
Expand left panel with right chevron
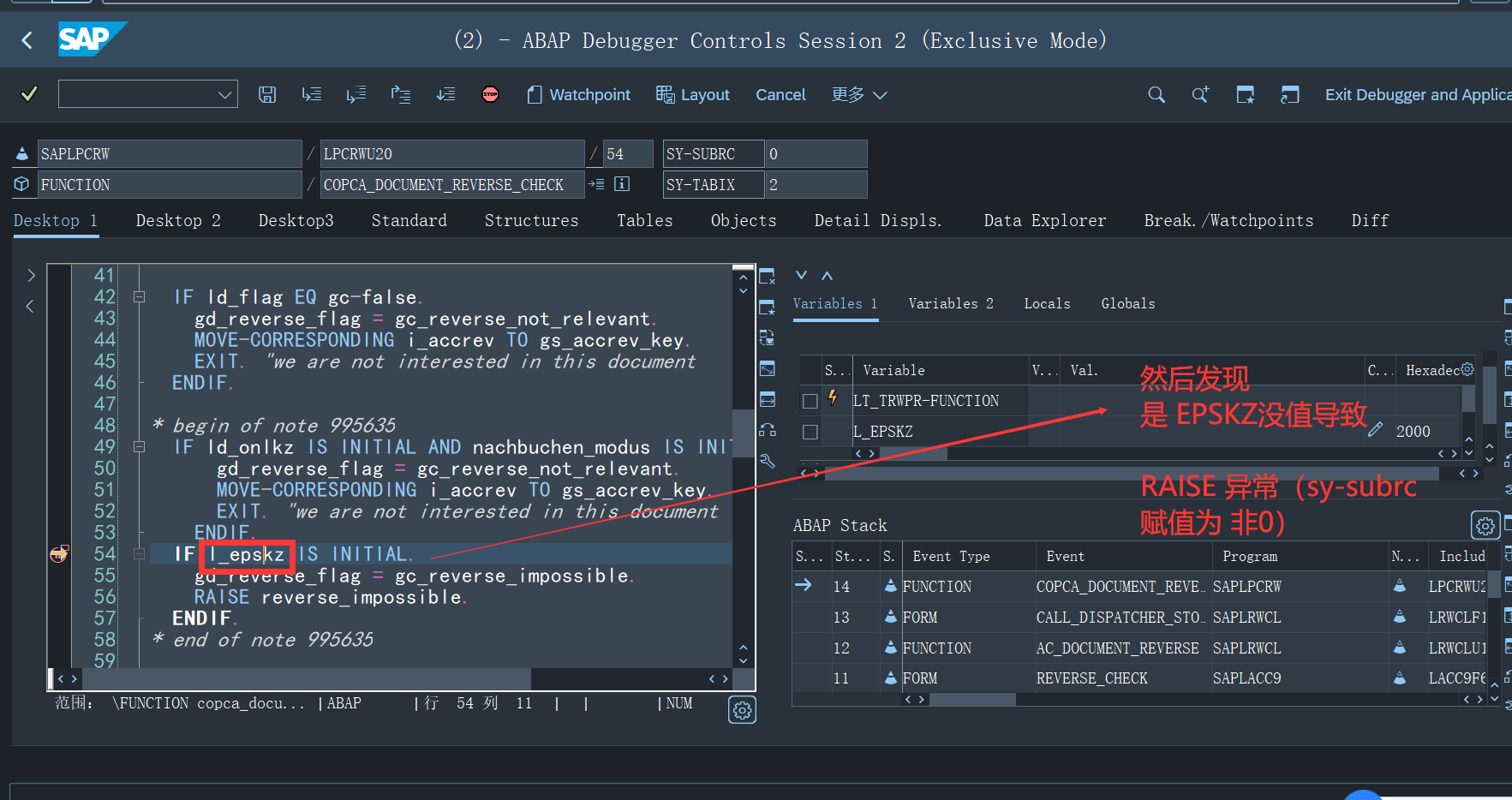pyautogui.click(x=31, y=275)
